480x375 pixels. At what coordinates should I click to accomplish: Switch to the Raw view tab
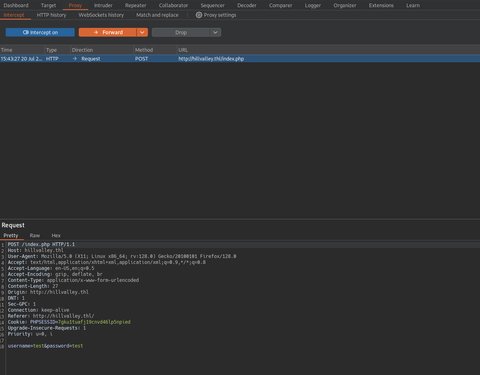tap(35, 235)
